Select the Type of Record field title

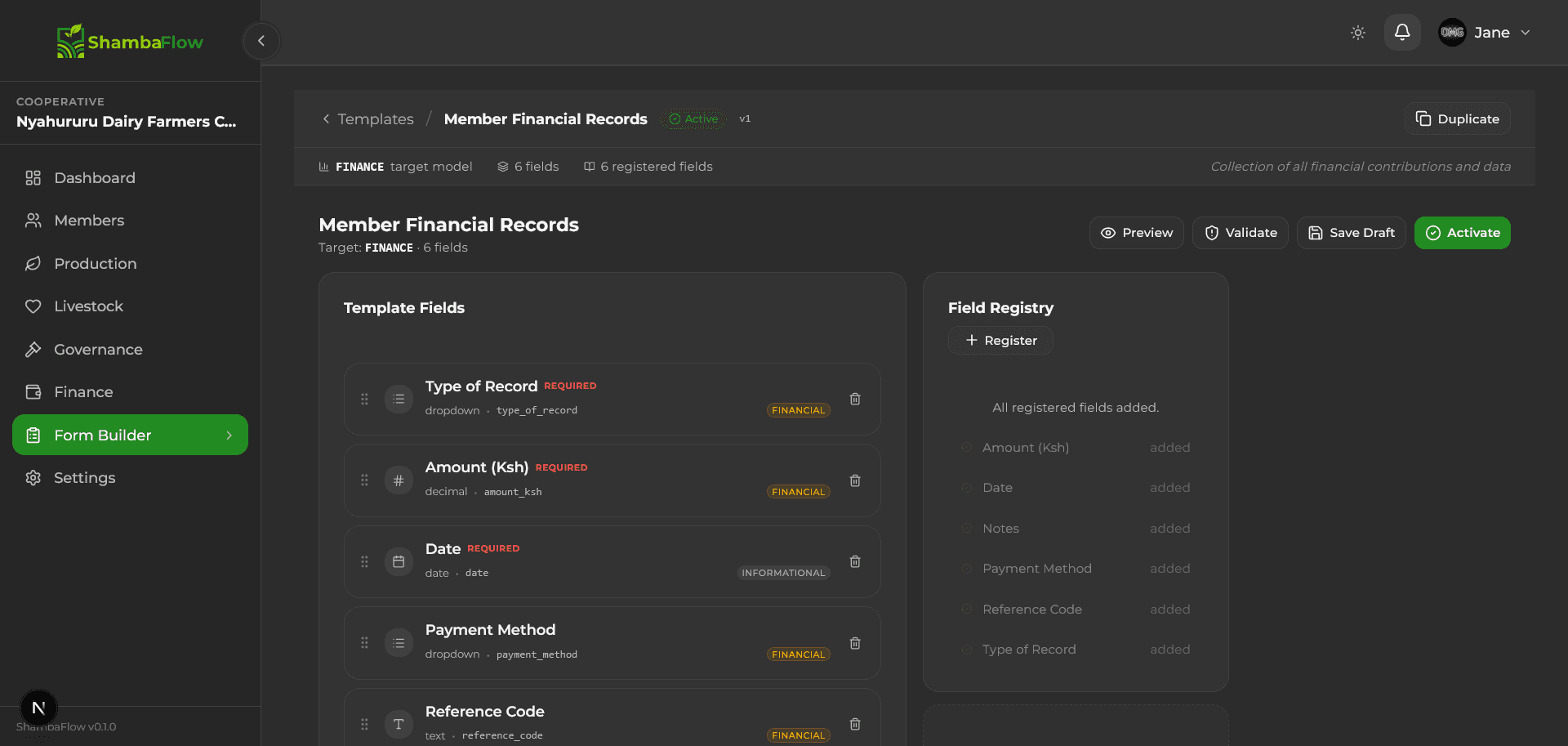click(481, 386)
